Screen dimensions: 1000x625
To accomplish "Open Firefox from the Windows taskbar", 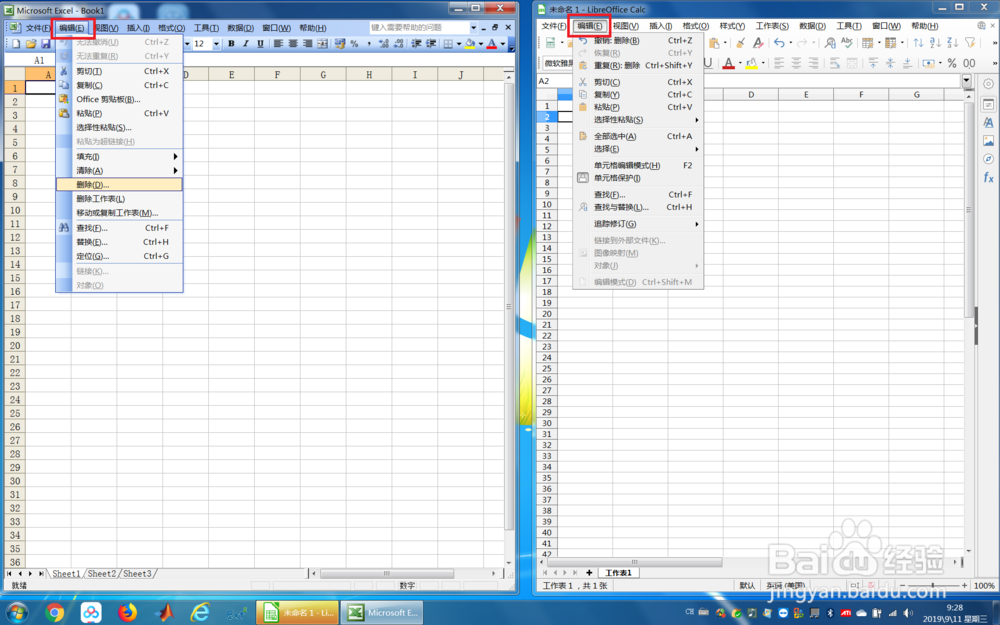I will [127, 612].
